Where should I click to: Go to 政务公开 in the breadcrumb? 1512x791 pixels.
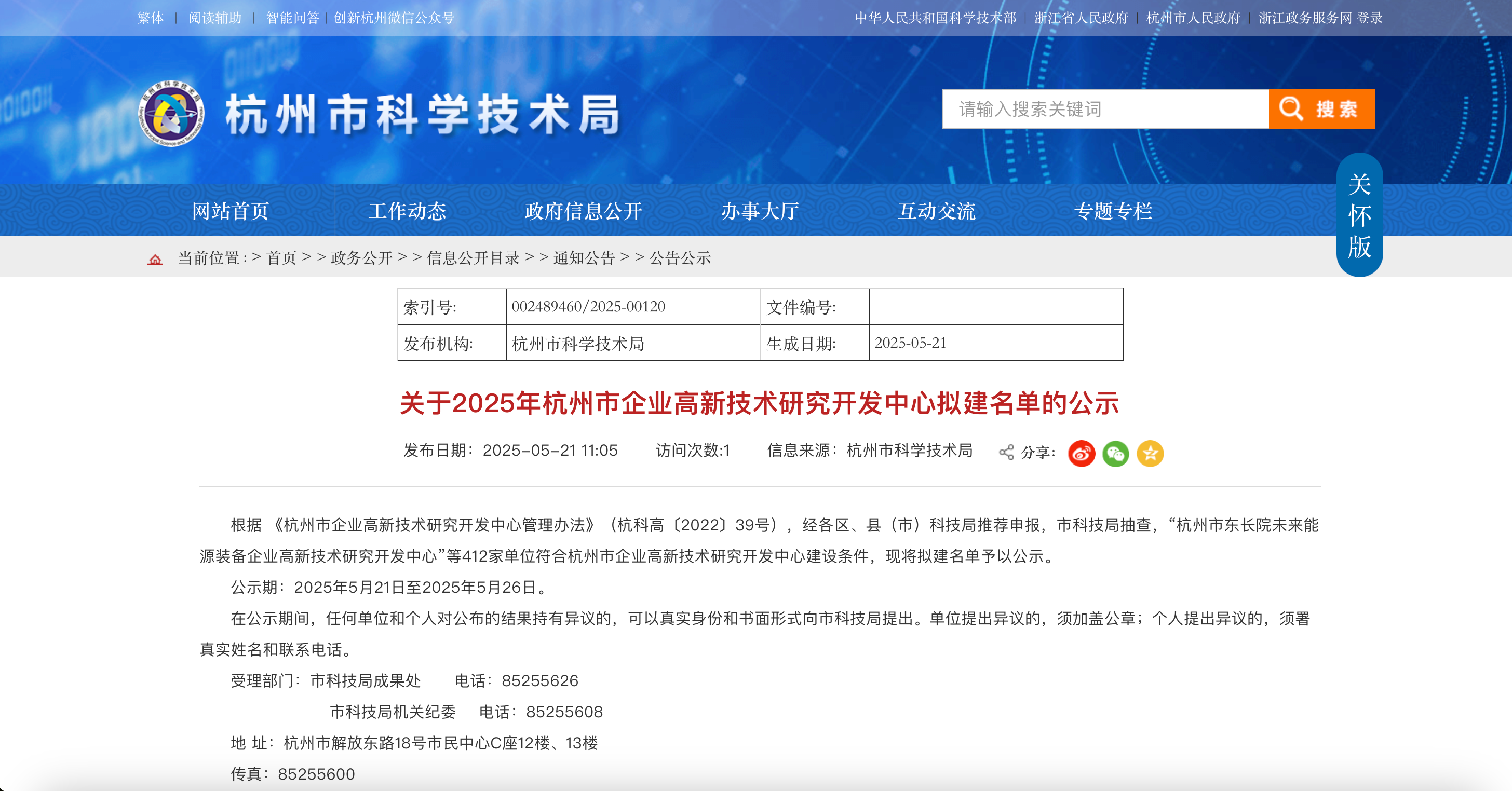361,257
